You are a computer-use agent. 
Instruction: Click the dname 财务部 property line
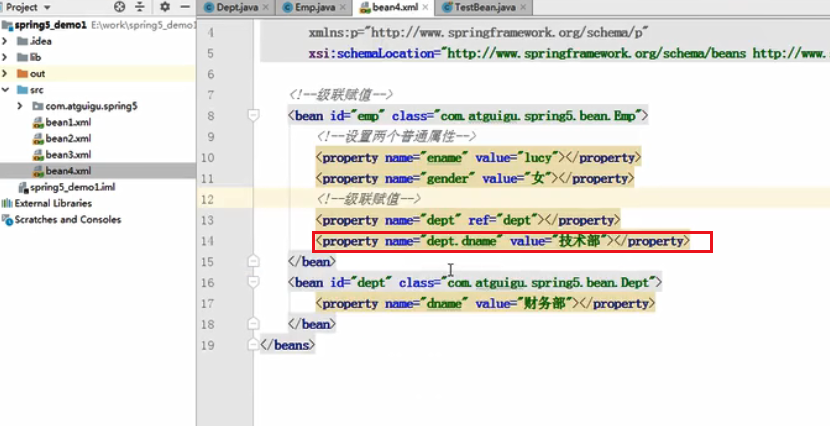[x=485, y=304]
